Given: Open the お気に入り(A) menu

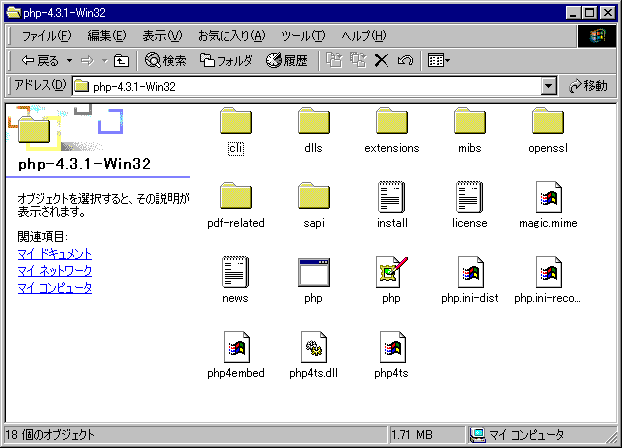Looking at the screenshot, I should point(232,36).
